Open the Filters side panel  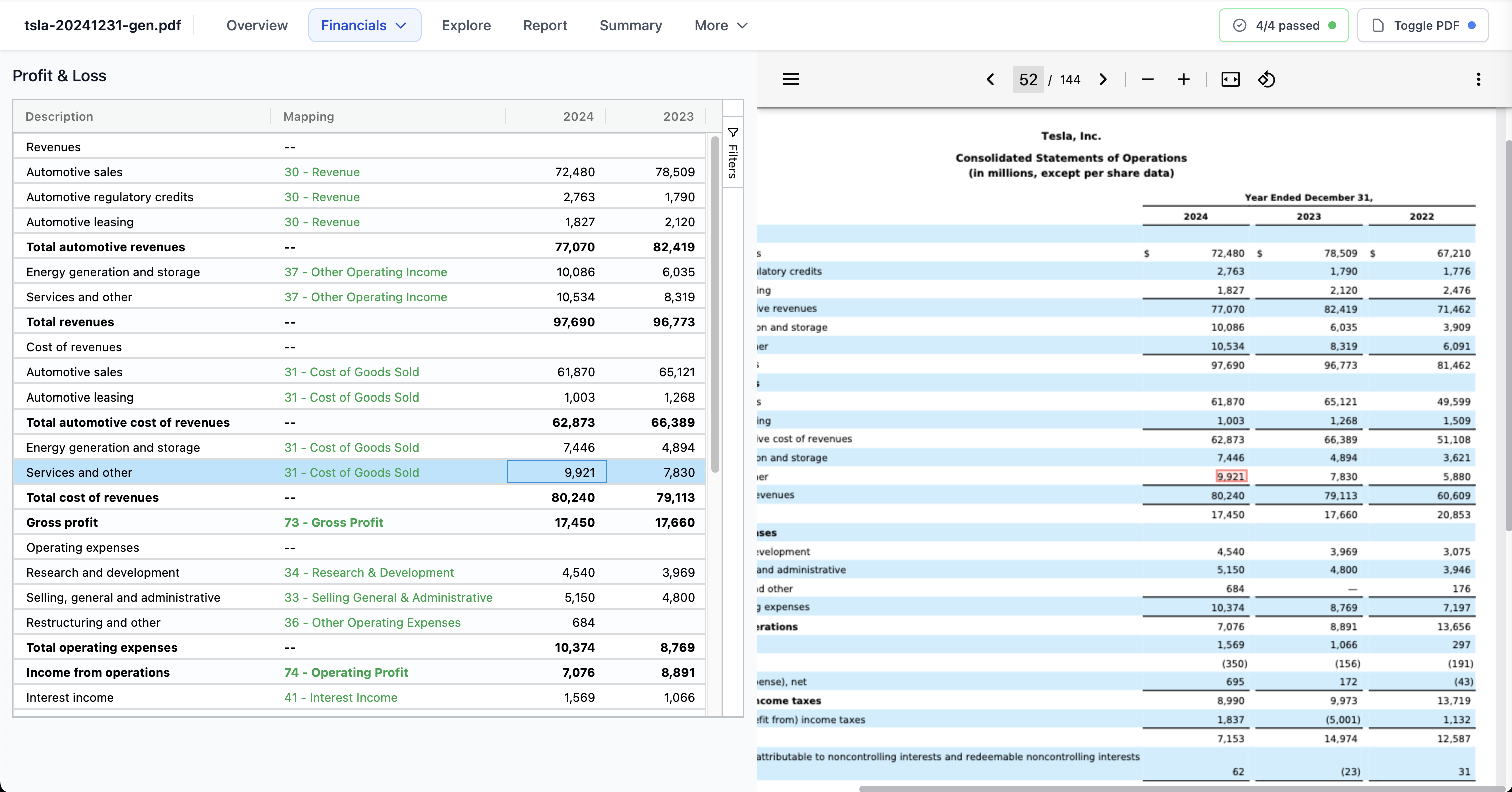(x=733, y=153)
